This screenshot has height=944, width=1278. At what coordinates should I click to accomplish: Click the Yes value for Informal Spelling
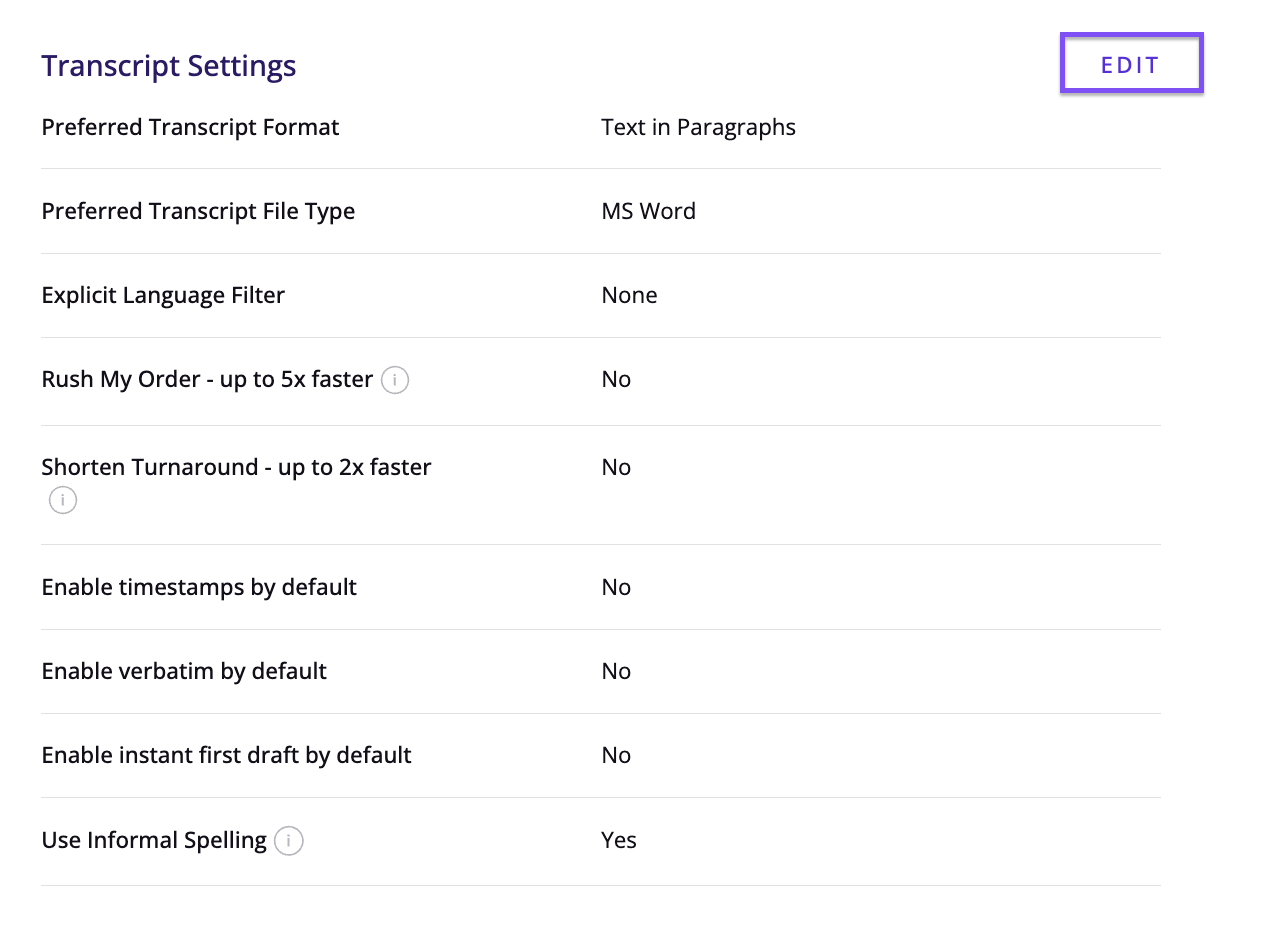[619, 841]
